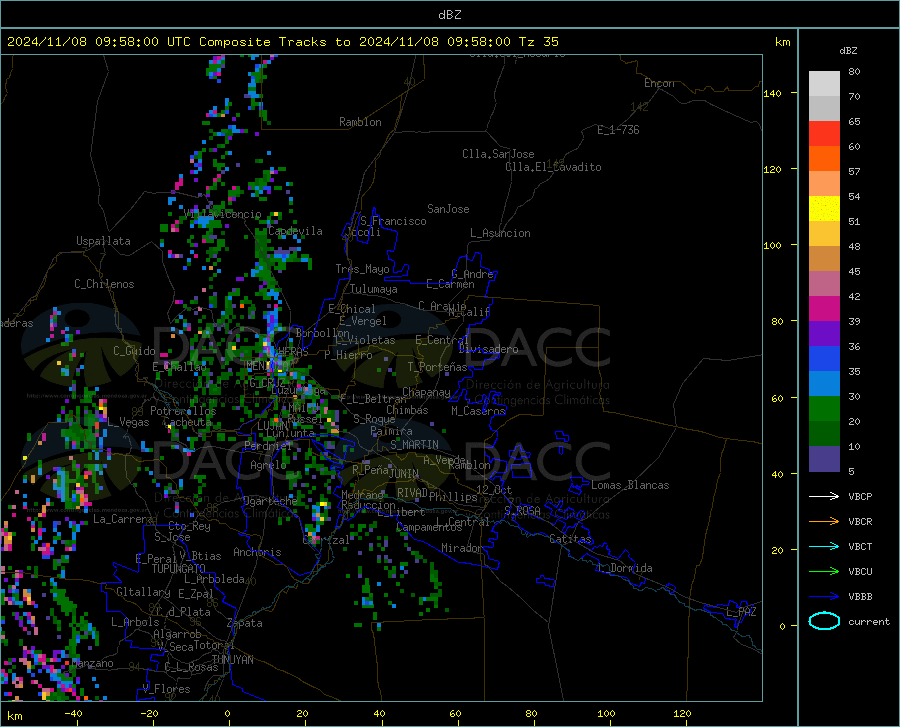Click the T_Porteñas label

[437, 367]
